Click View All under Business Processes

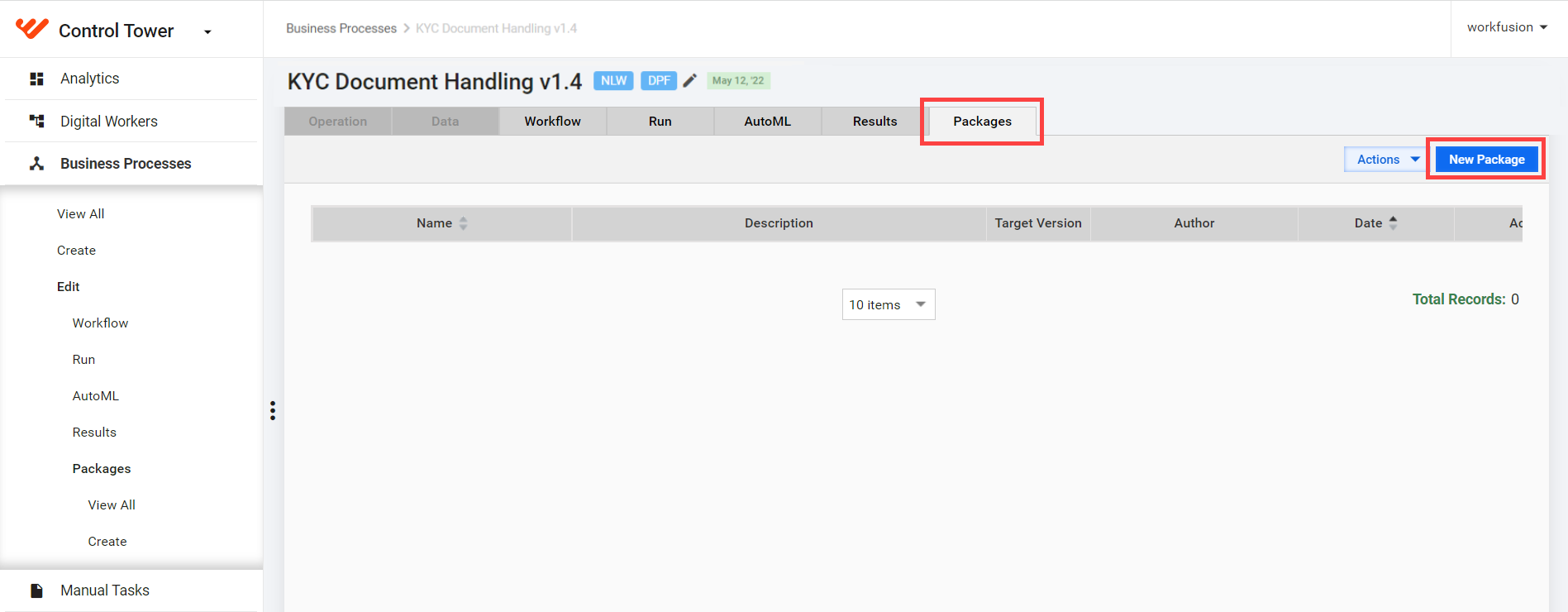pos(81,214)
